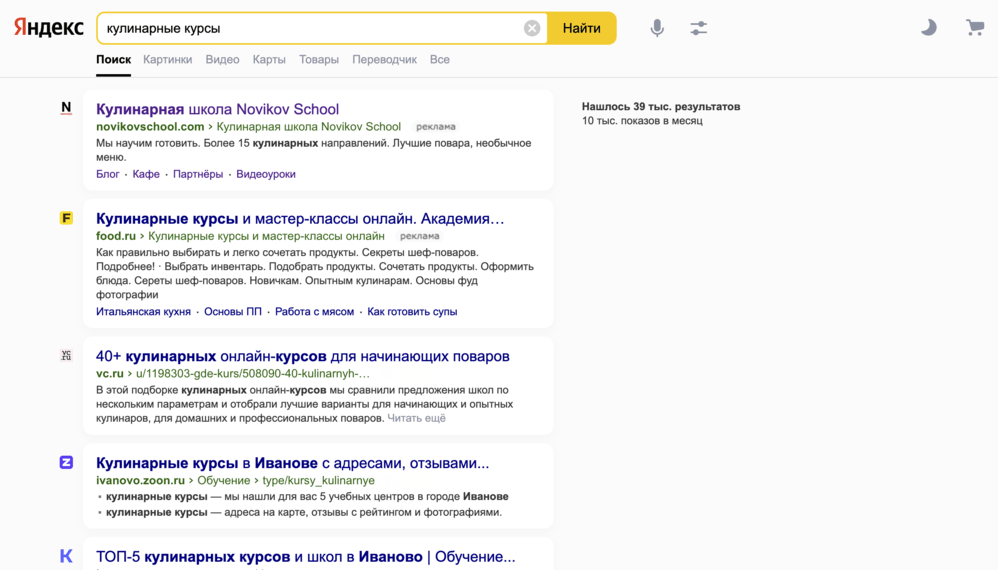Open the Yandex logo homepage
The width and height of the screenshot is (998, 570).
pos(49,28)
